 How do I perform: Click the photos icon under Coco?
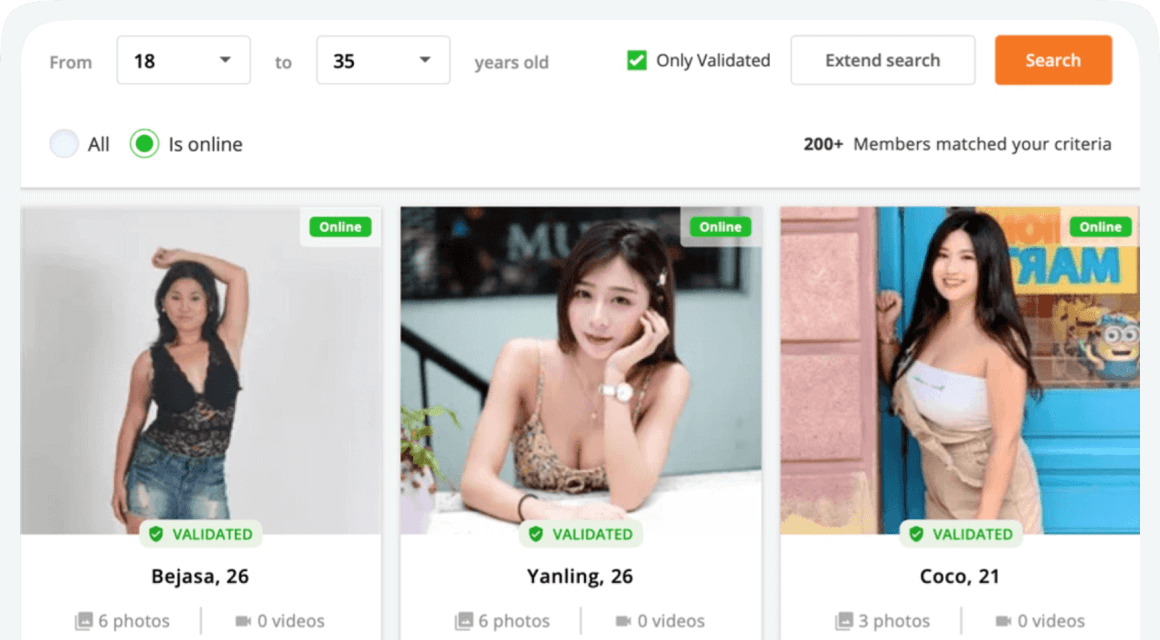tap(845, 621)
